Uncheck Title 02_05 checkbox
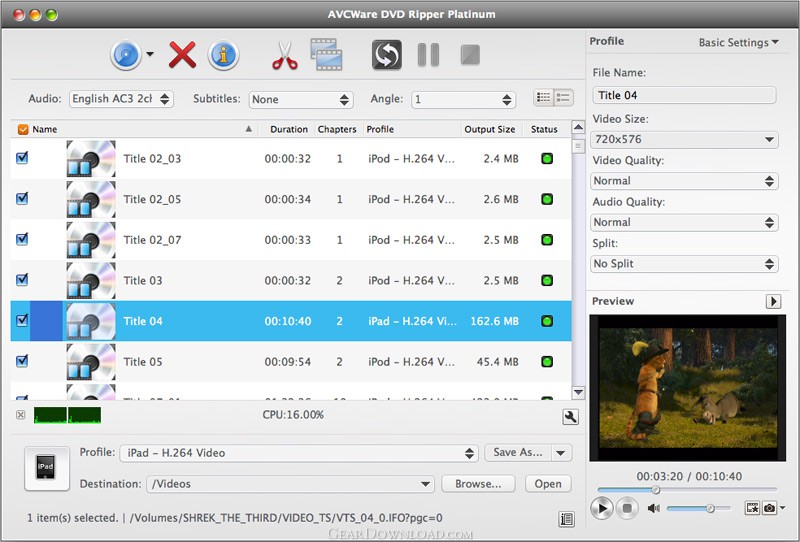 pos(22,199)
